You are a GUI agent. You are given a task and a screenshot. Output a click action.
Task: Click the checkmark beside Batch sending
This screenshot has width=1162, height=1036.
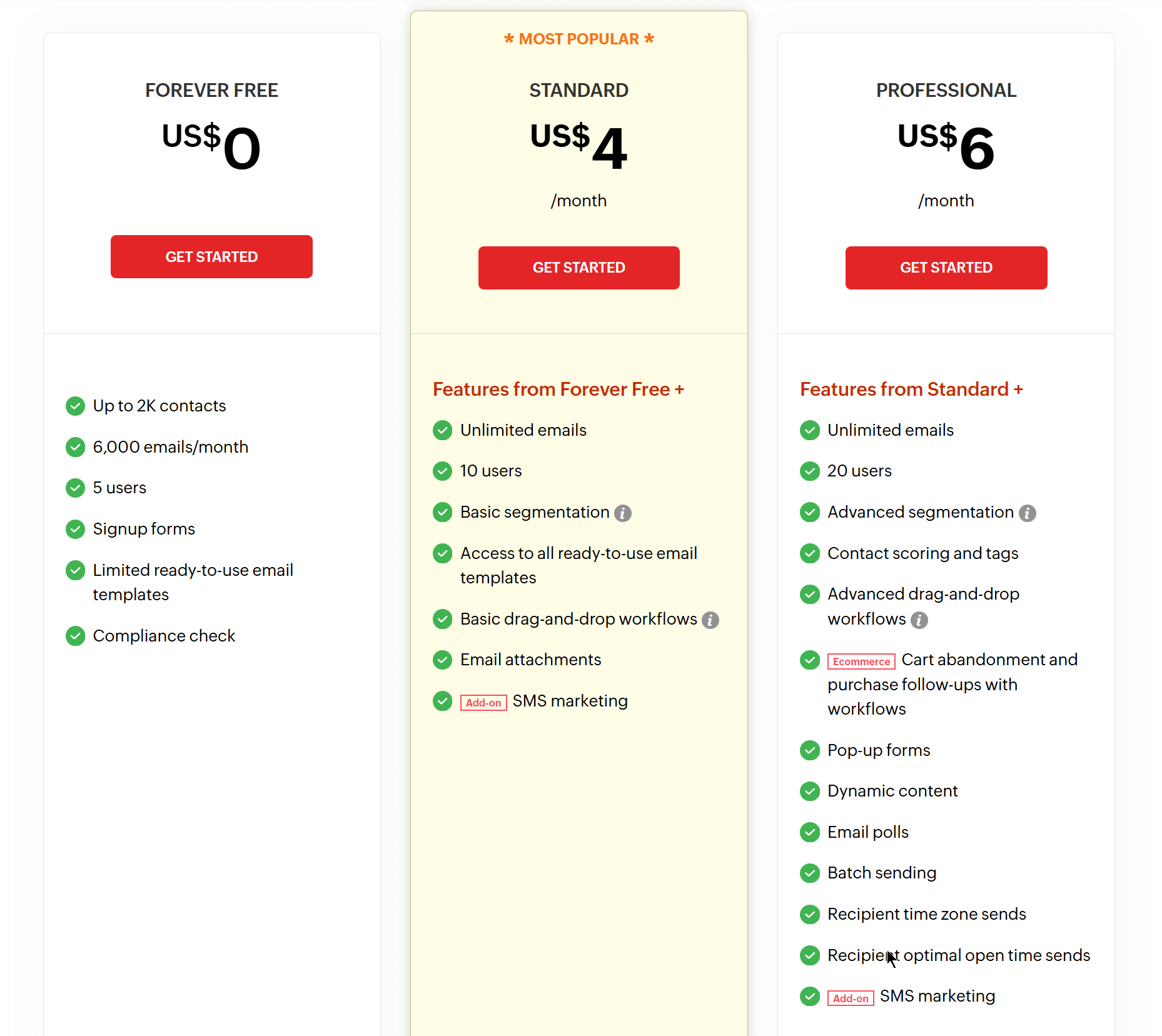point(809,873)
